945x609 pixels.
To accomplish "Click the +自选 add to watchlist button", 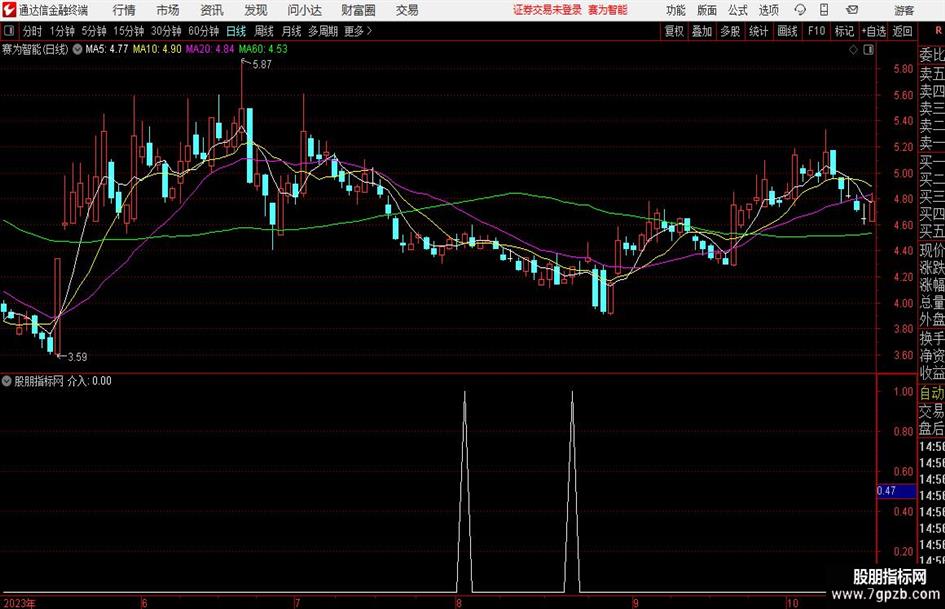I will pos(874,31).
